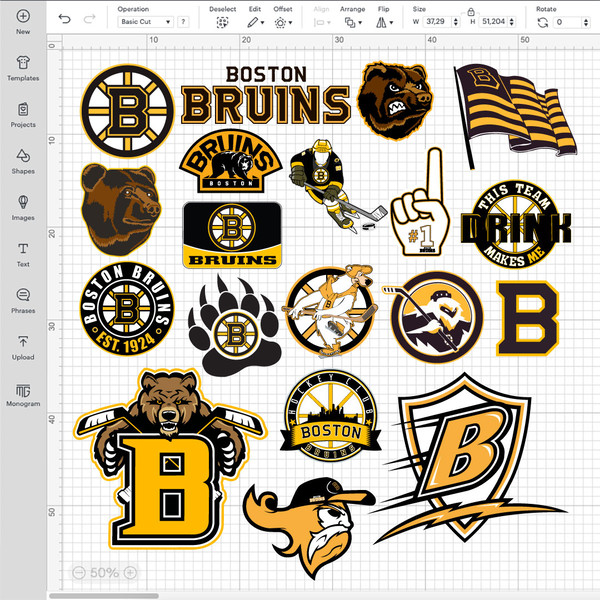Select the shield with italic B
The image size is (600, 600).
pos(469,458)
